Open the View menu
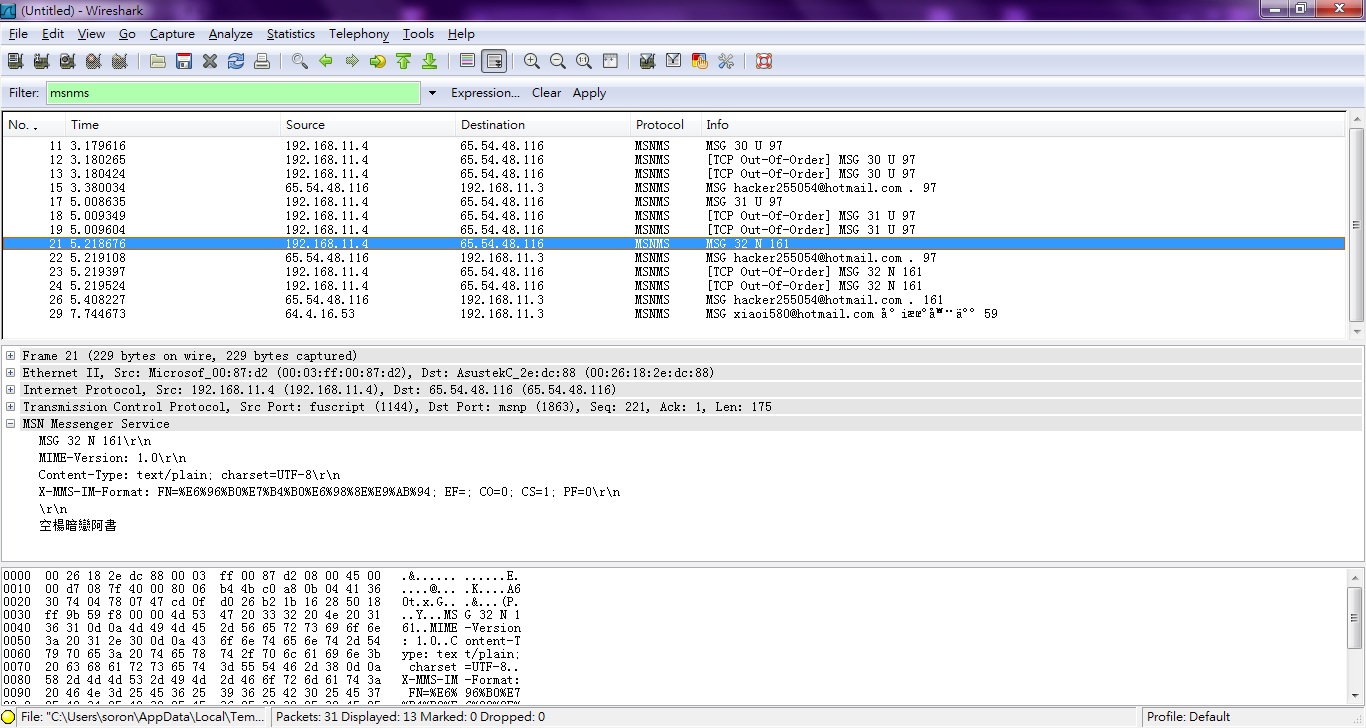 click(x=91, y=34)
